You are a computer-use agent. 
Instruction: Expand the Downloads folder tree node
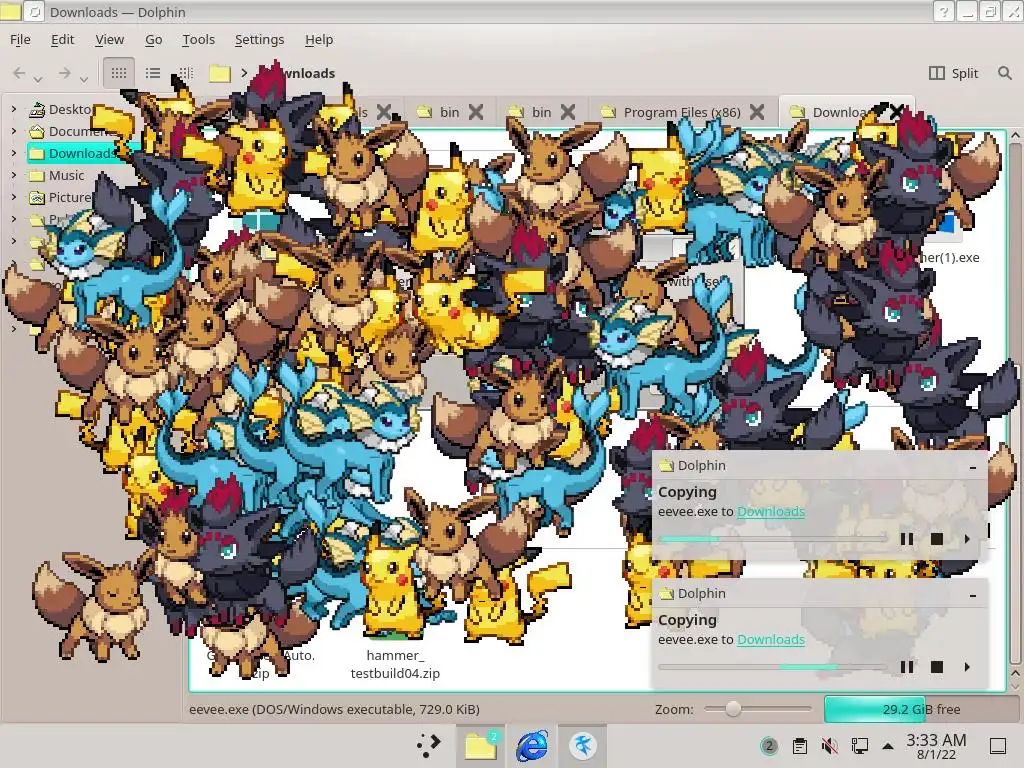click(14, 153)
